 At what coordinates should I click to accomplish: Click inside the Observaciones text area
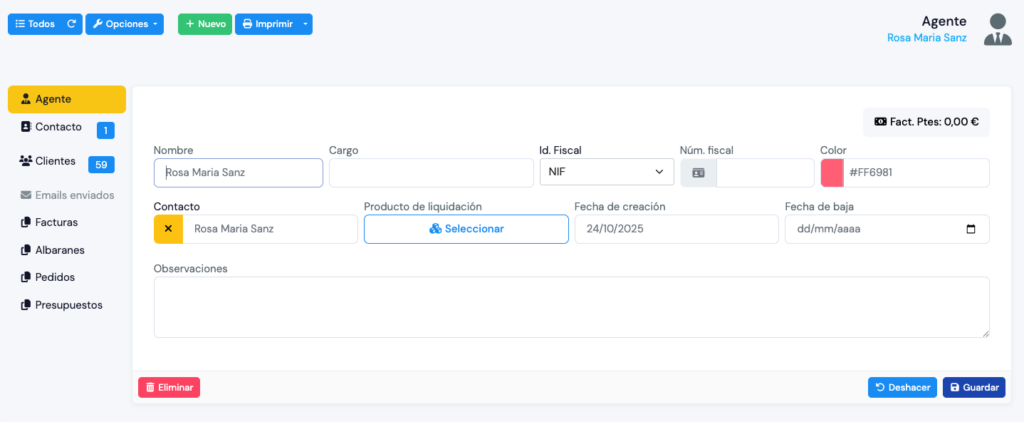[571, 307]
